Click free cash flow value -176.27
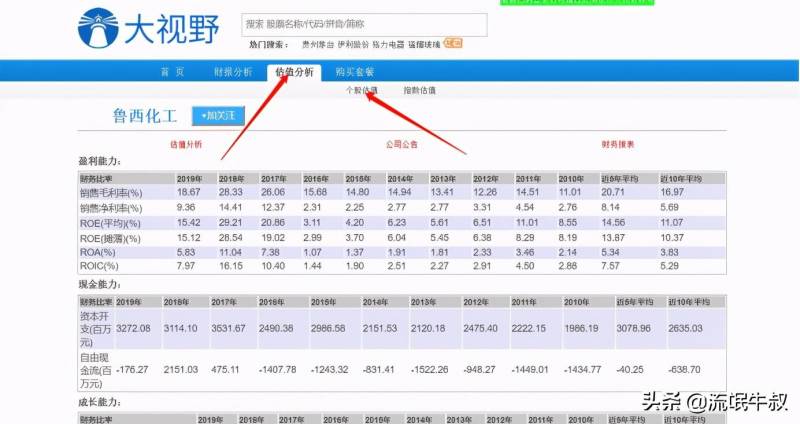Viewport: 800px width, 424px height. tap(132, 369)
